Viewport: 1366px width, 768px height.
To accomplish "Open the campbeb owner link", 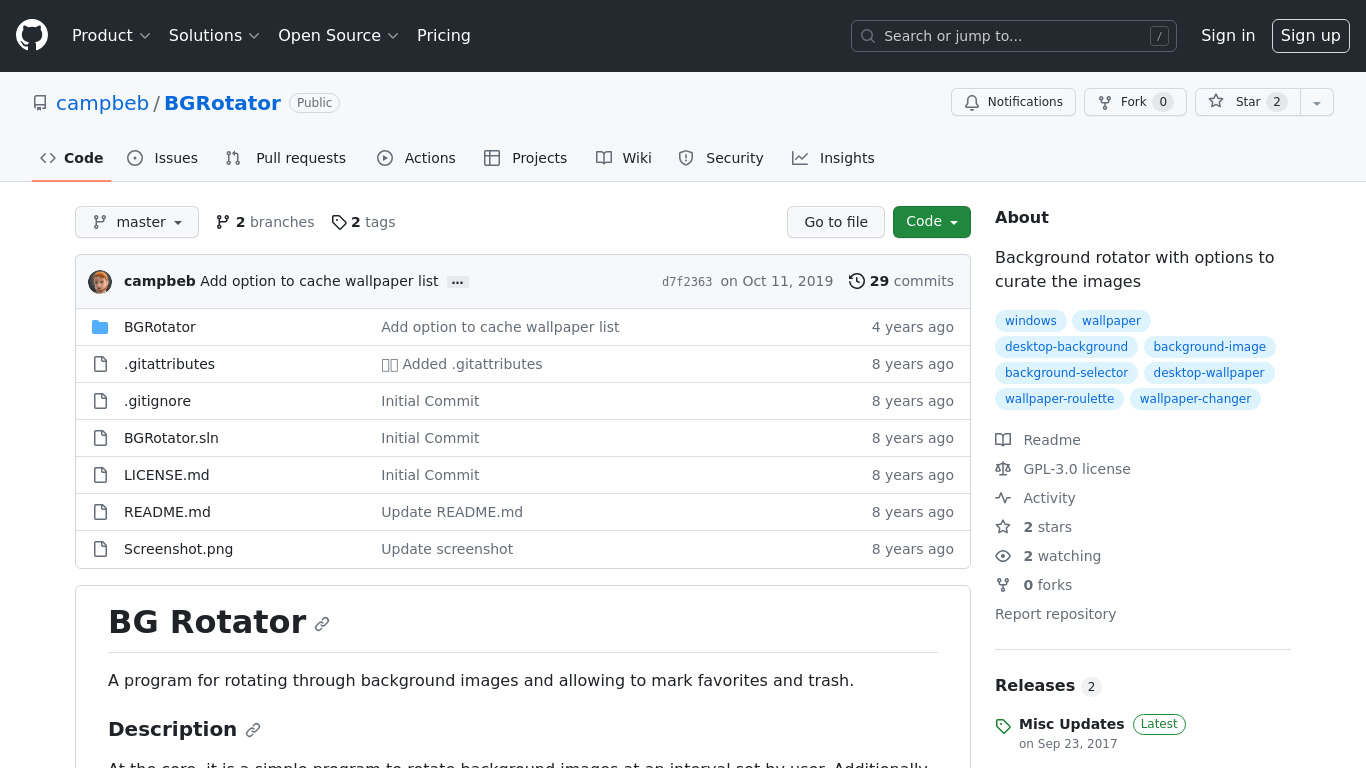I will point(102,103).
